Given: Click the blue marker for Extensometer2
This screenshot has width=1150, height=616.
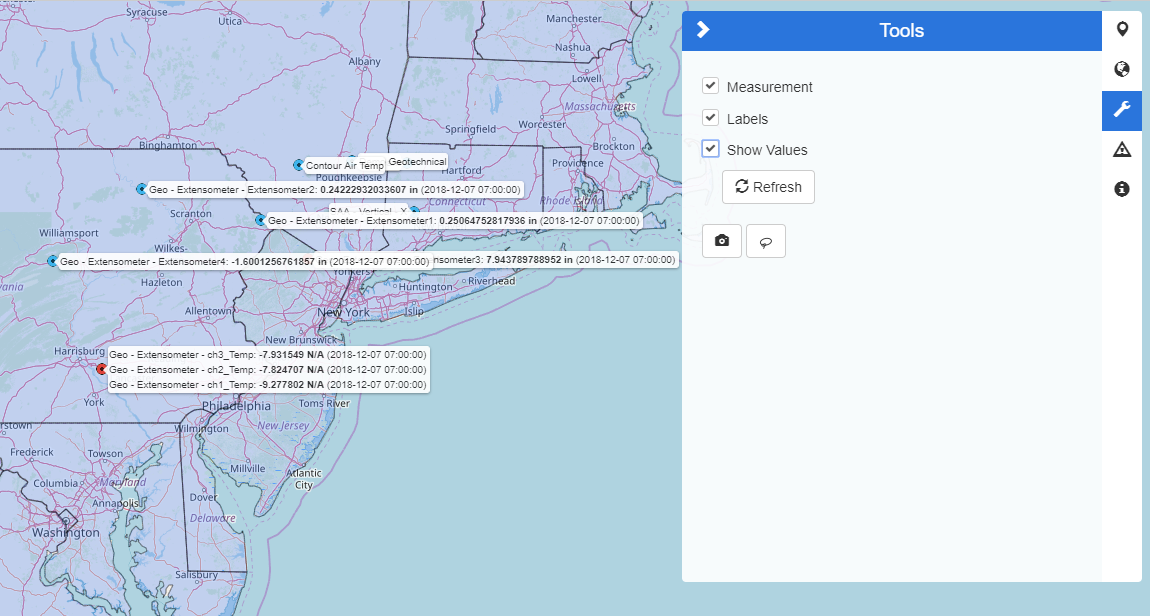Looking at the screenshot, I should (142, 189).
